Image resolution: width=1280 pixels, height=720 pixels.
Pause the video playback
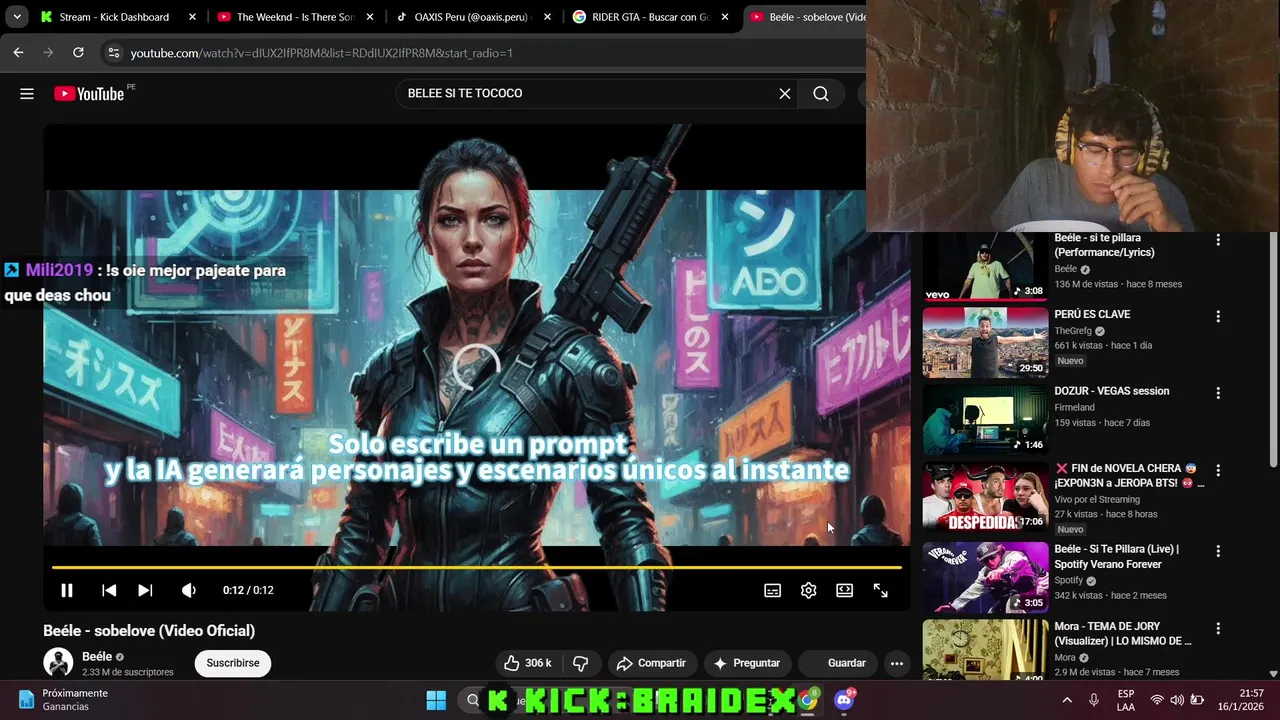[x=67, y=590]
